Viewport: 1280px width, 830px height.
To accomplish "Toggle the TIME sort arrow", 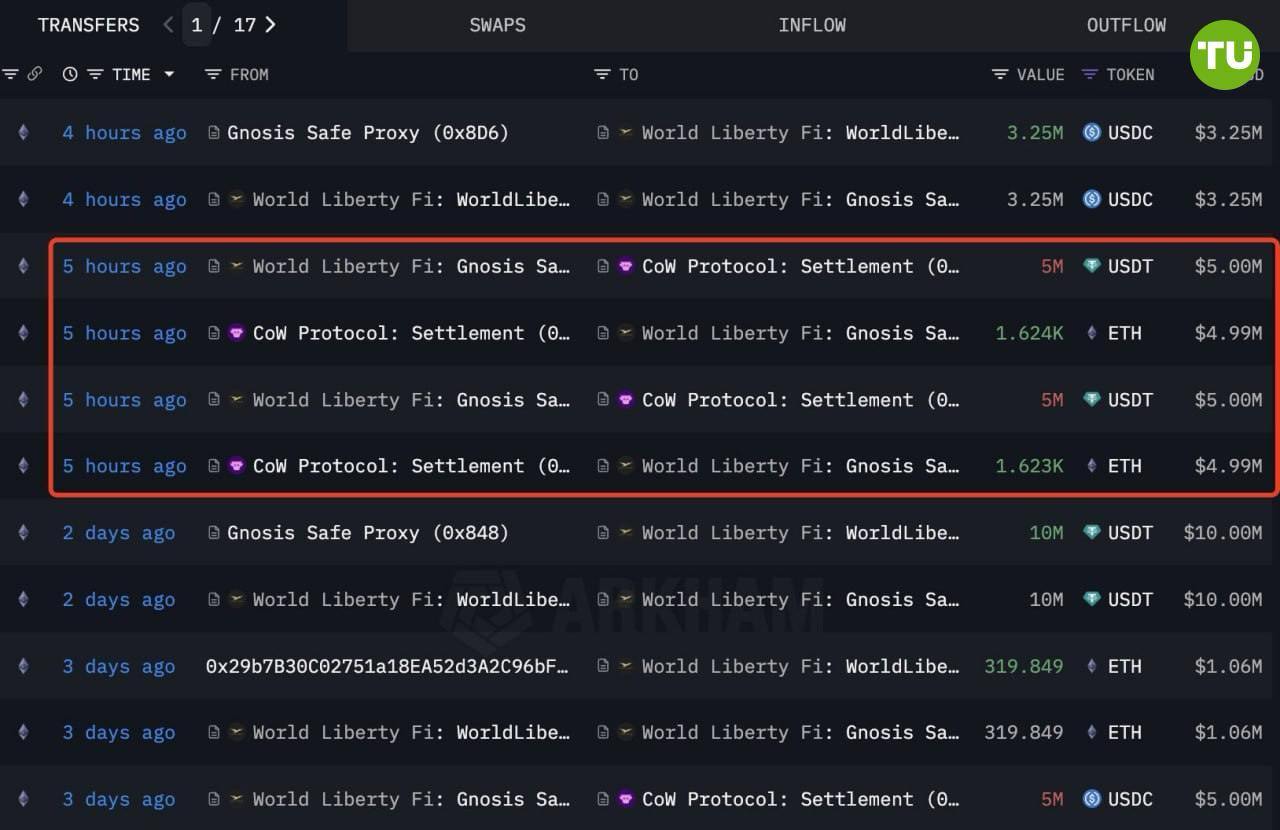I will [169, 74].
